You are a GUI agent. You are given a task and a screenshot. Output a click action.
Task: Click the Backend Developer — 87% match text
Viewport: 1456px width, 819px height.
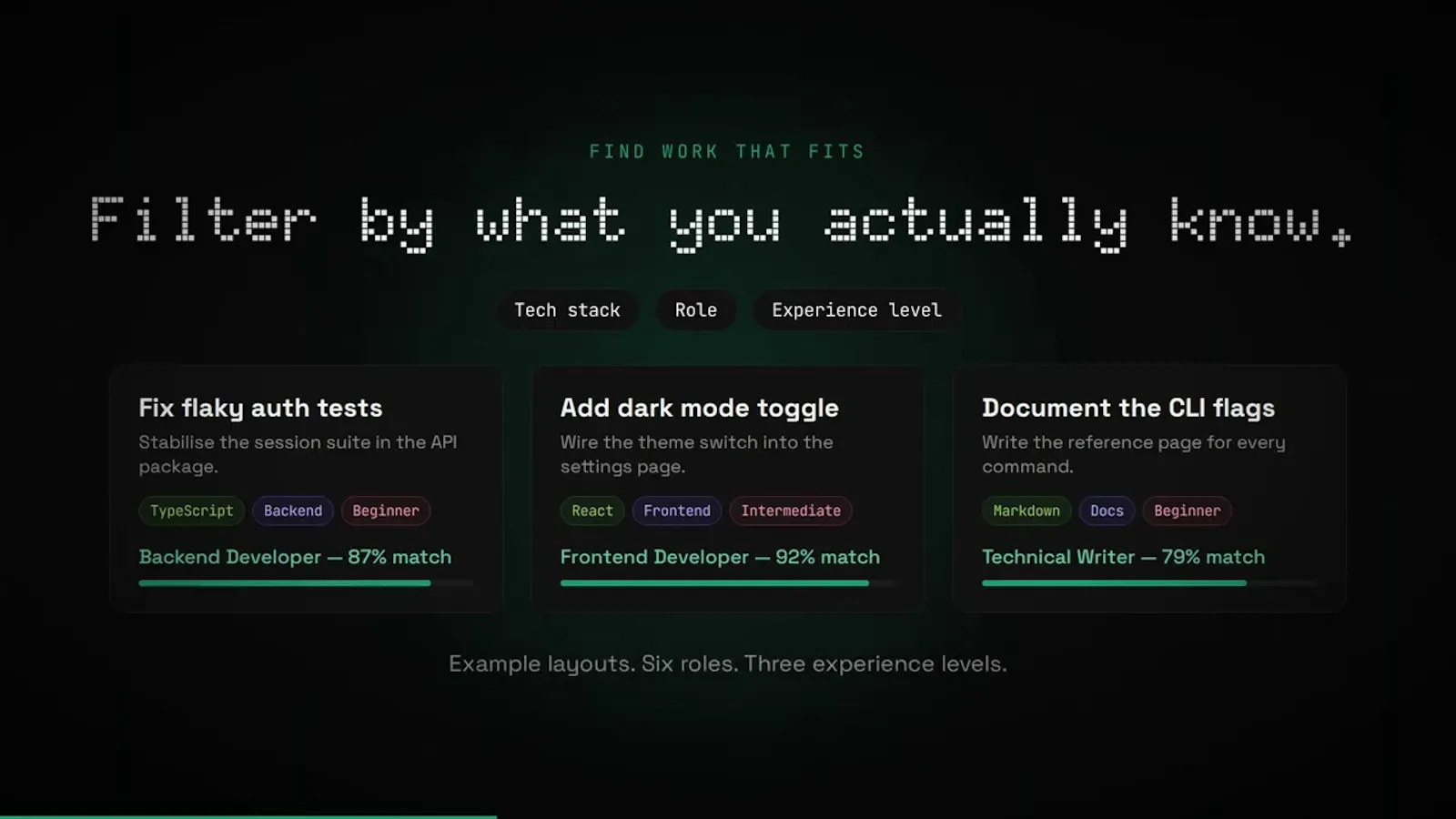(295, 557)
